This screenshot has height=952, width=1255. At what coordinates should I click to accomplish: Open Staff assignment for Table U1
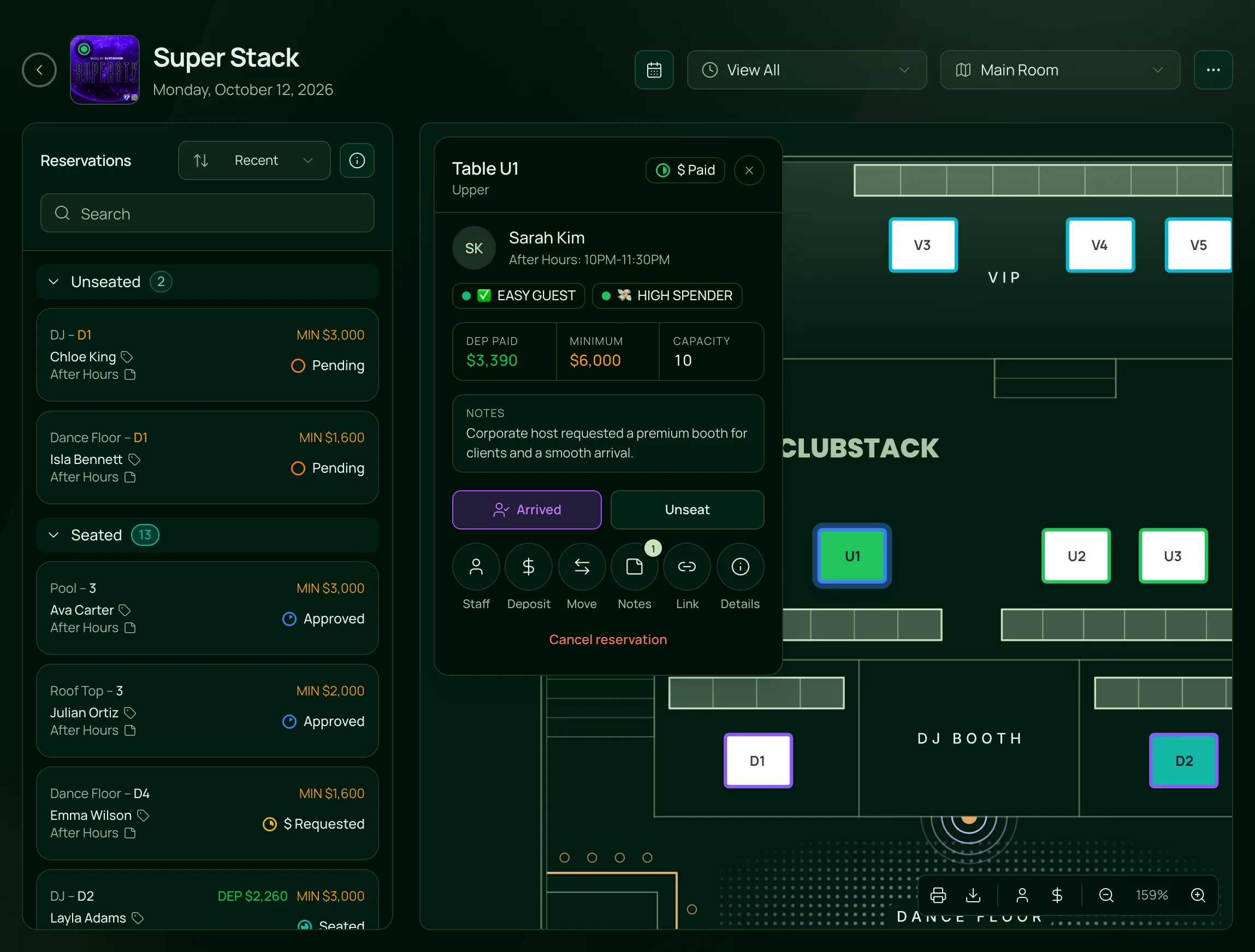(x=476, y=567)
